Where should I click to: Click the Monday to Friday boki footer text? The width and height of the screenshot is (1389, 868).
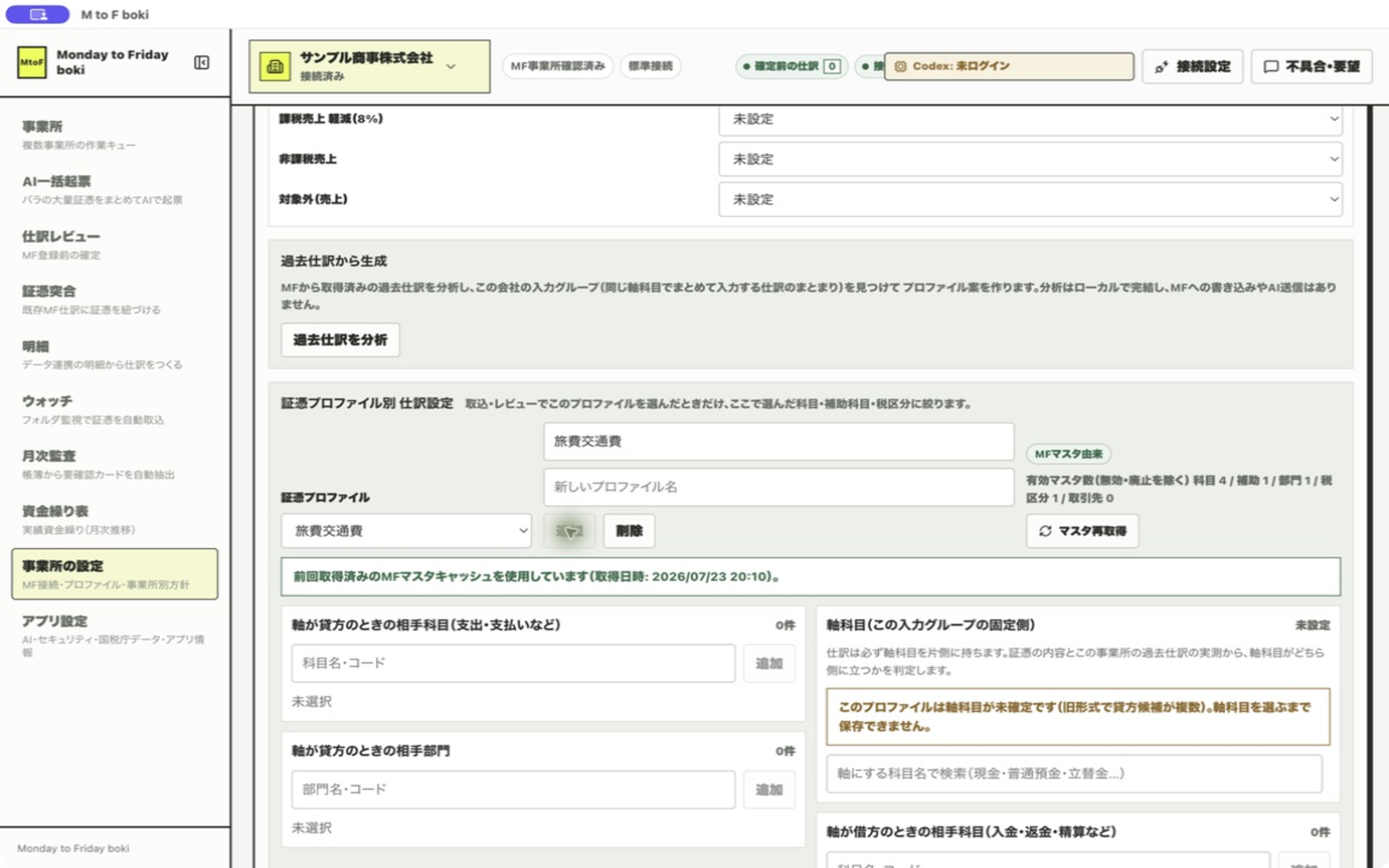point(73,848)
